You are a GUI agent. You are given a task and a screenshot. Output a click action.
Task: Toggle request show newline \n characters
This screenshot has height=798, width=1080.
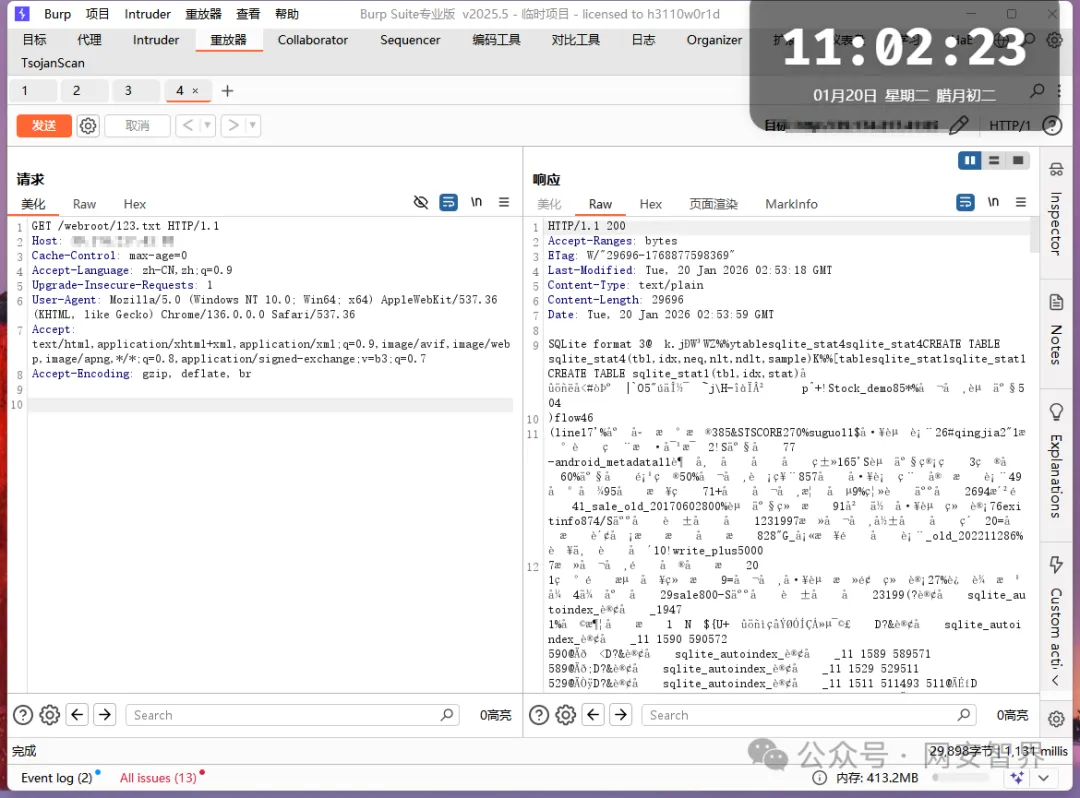476,202
